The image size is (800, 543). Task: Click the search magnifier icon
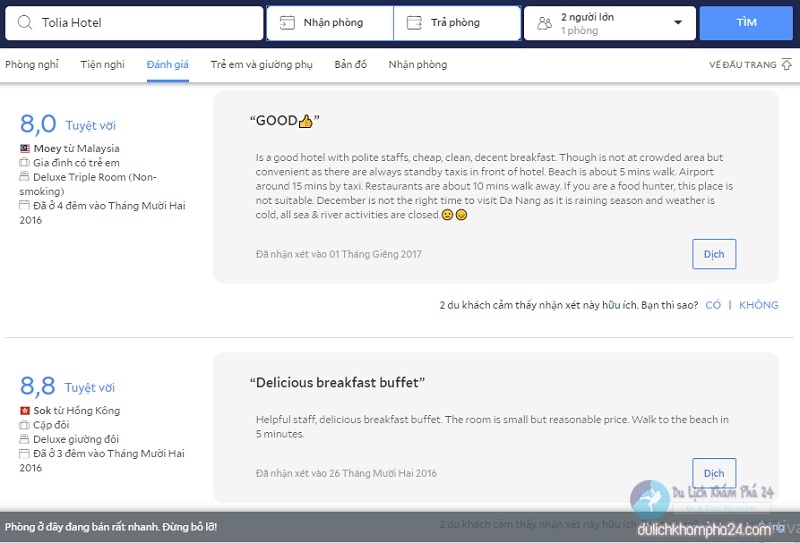[x=24, y=22]
